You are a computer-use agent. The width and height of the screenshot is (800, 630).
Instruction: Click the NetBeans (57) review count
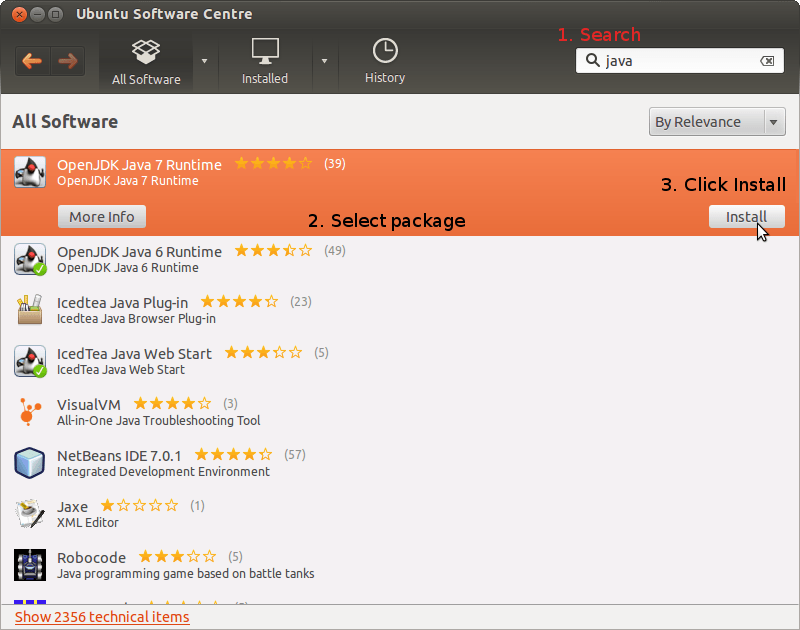[295, 455]
